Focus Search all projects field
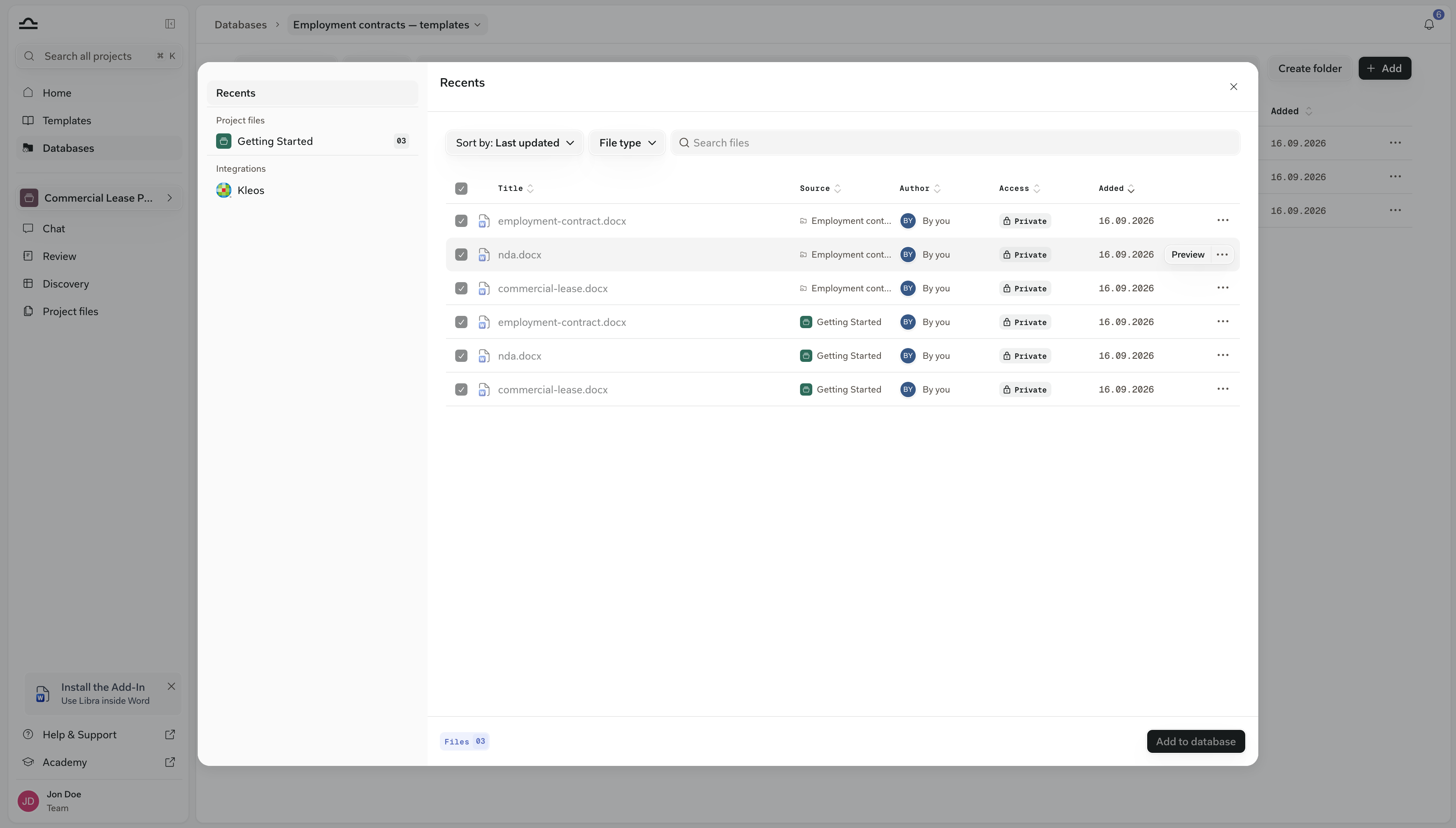Screen dimensions: 1456x828 99,56
